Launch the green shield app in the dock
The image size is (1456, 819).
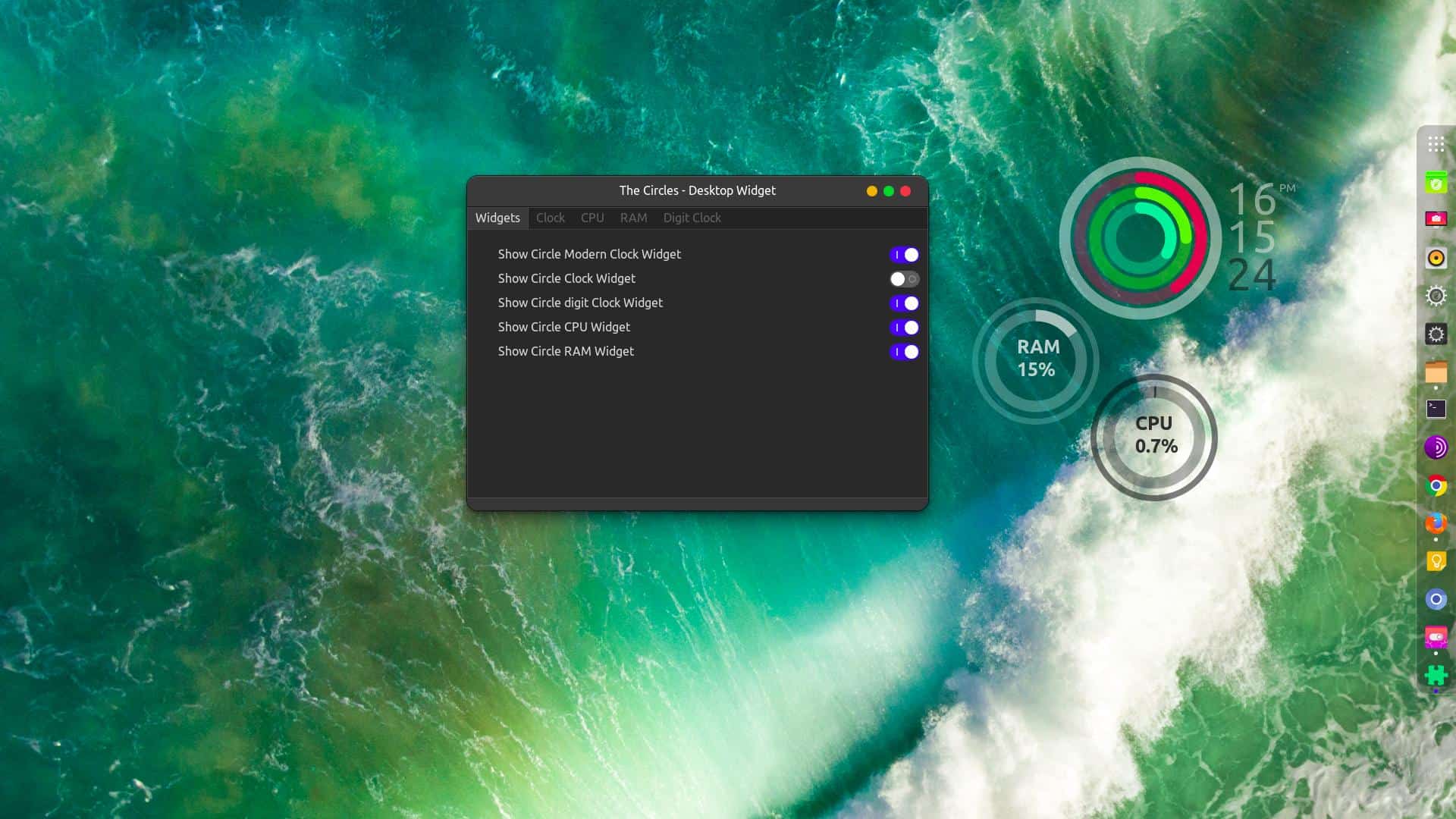pos(1436,182)
